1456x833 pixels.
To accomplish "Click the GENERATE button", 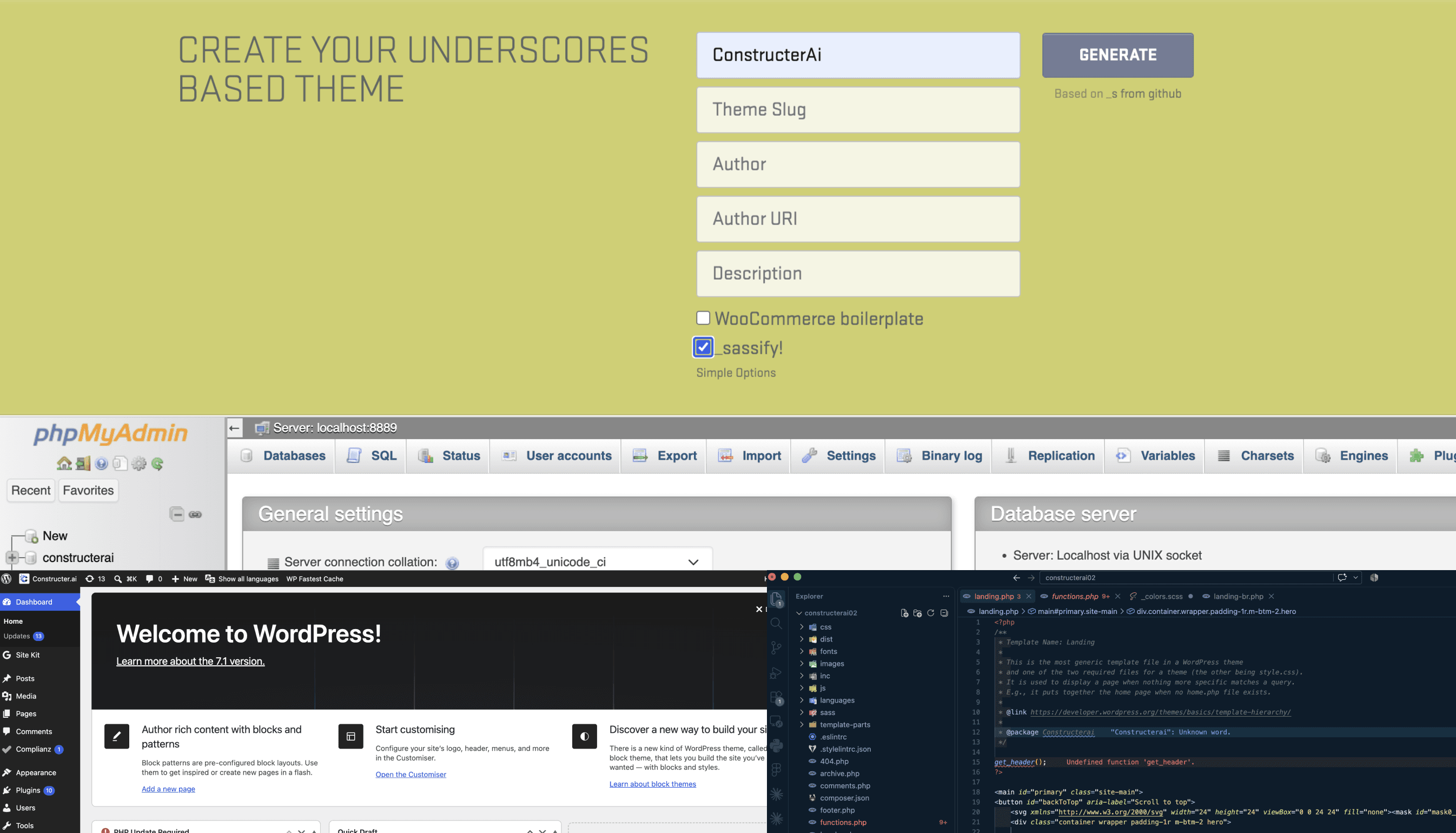I will pyautogui.click(x=1117, y=55).
